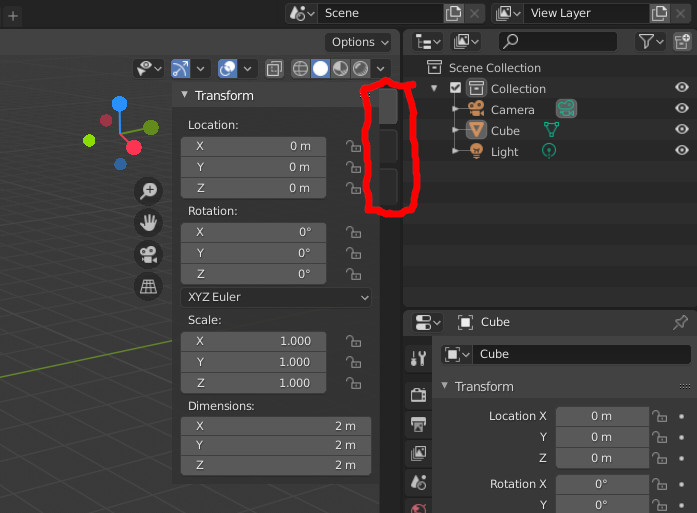Open the Output properties tab
Viewport: 697px width, 513px height.
click(x=418, y=425)
